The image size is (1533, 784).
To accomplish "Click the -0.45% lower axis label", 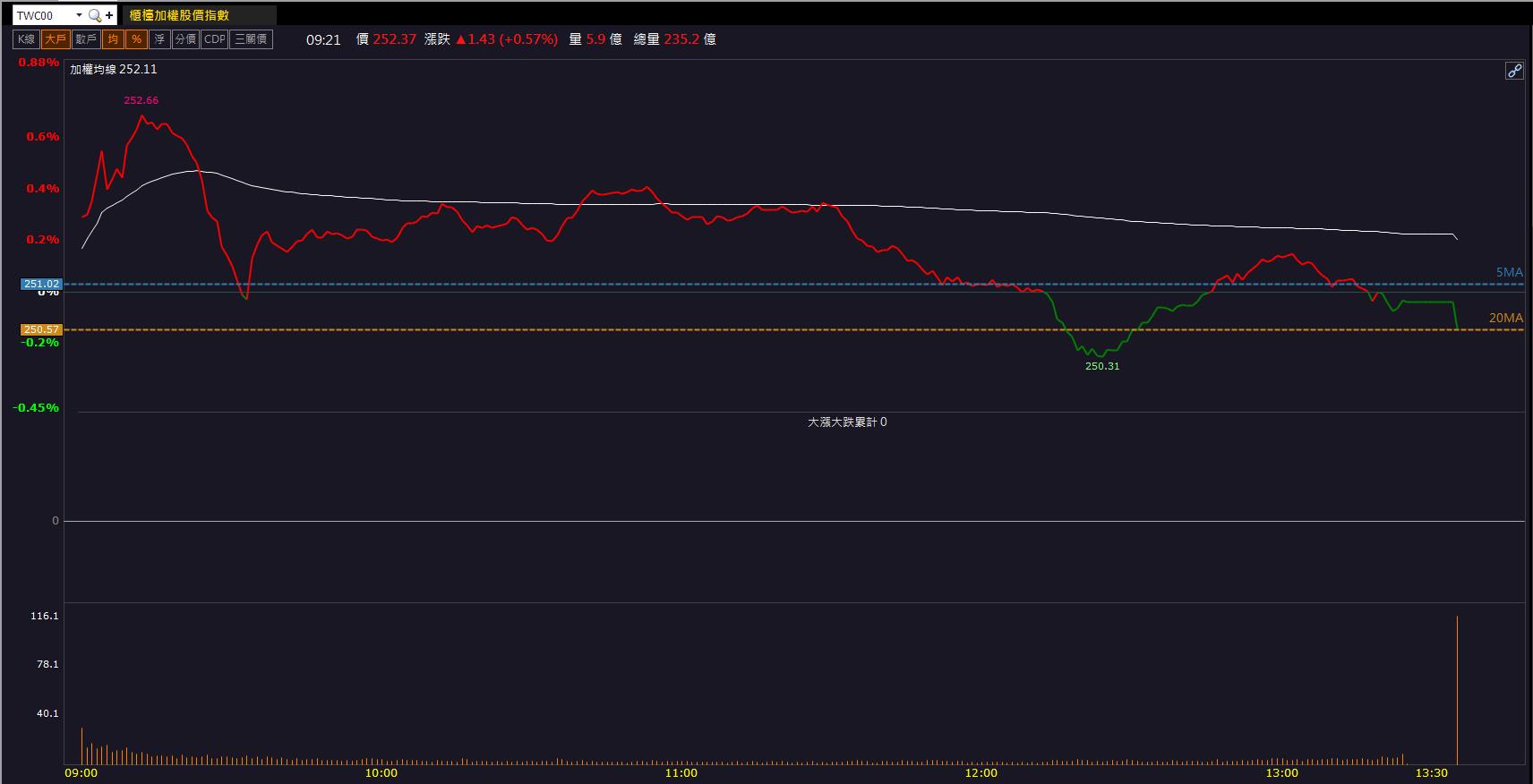I will coord(36,408).
